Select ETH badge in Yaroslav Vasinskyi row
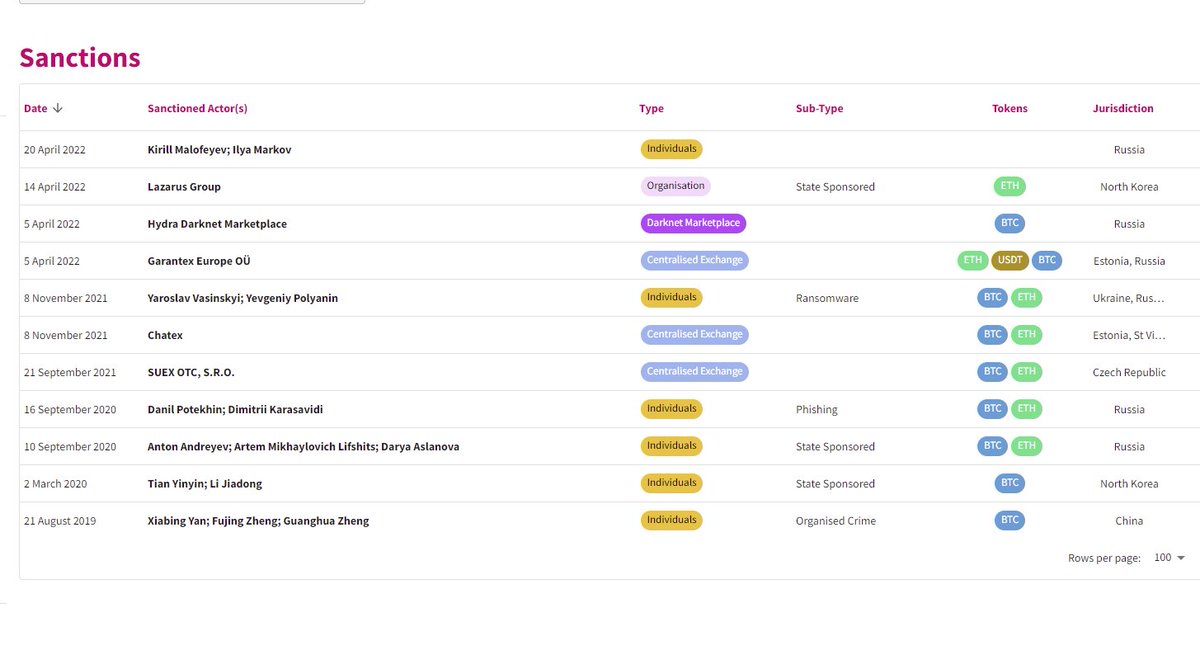The width and height of the screenshot is (1200, 650). click(1026, 297)
